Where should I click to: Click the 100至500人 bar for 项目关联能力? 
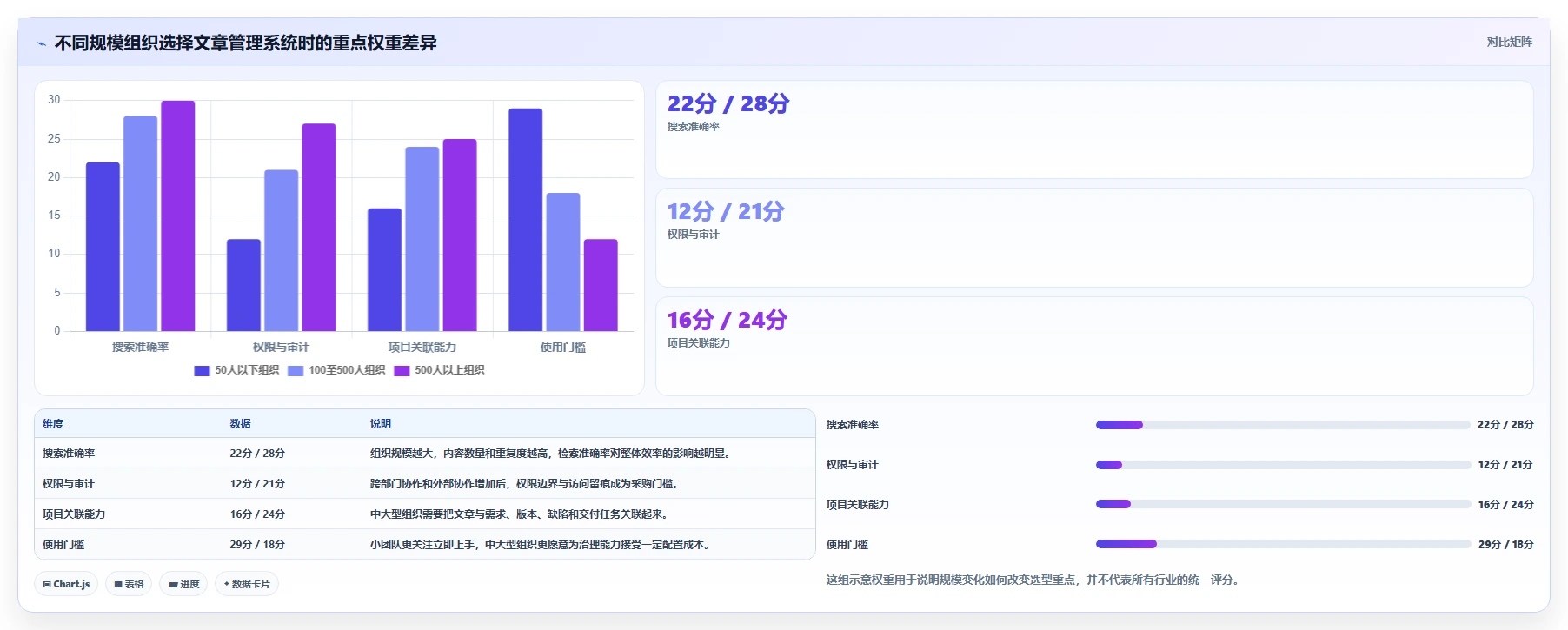[x=422, y=239]
